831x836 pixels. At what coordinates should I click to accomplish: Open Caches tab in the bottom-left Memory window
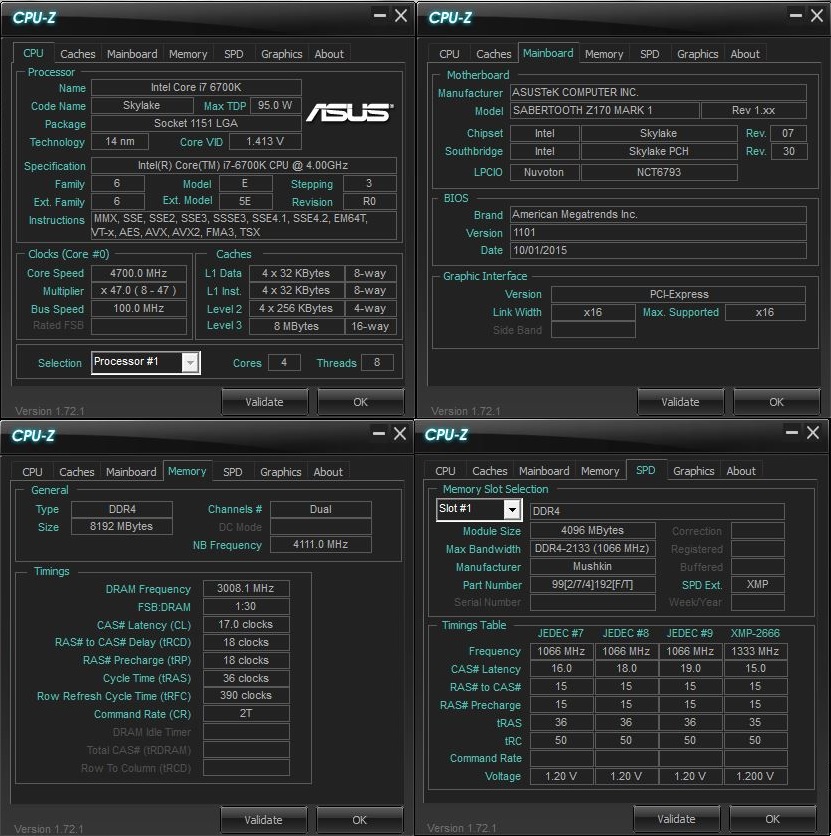point(77,472)
